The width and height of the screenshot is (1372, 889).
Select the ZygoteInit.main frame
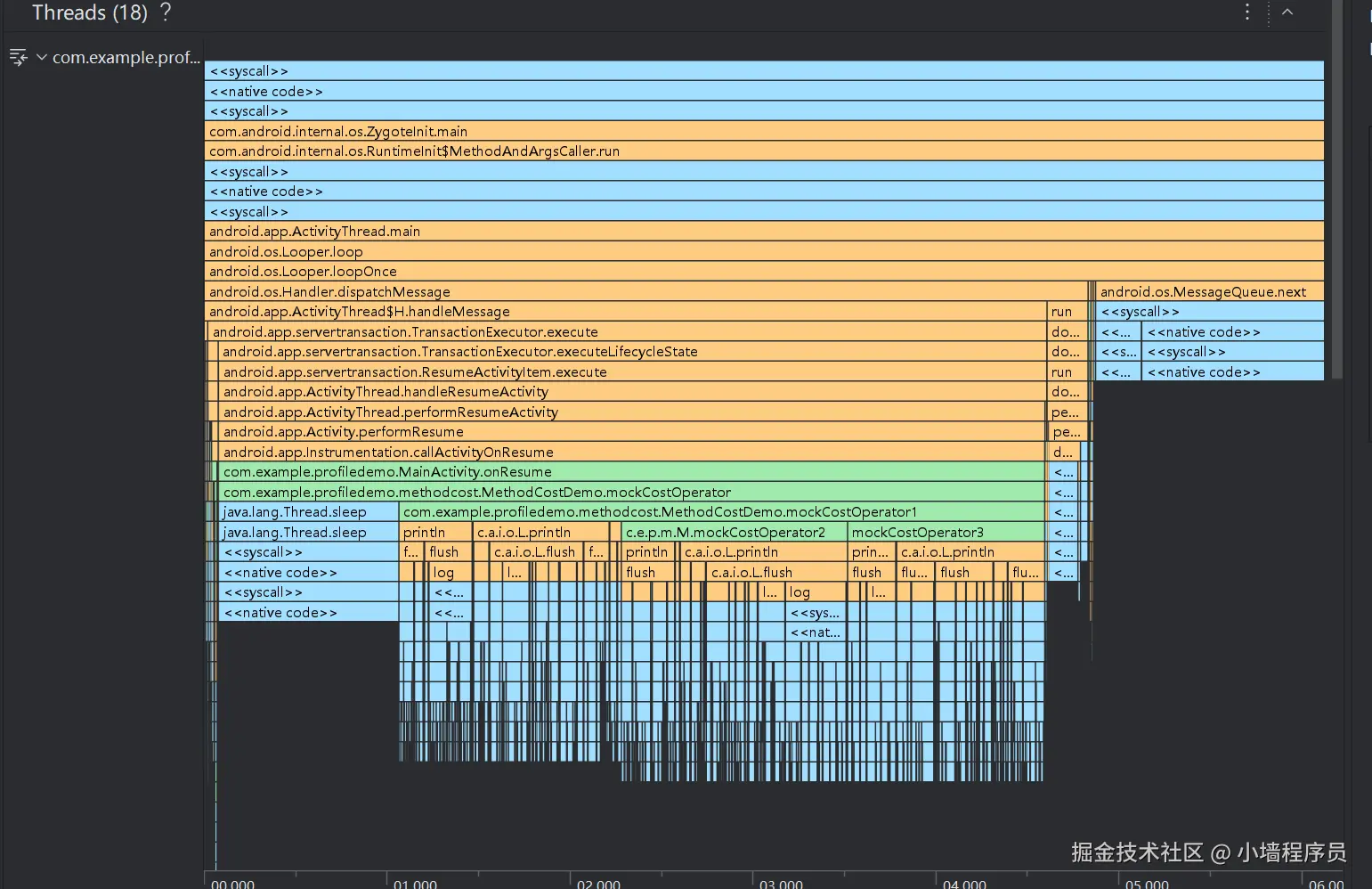[764, 131]
